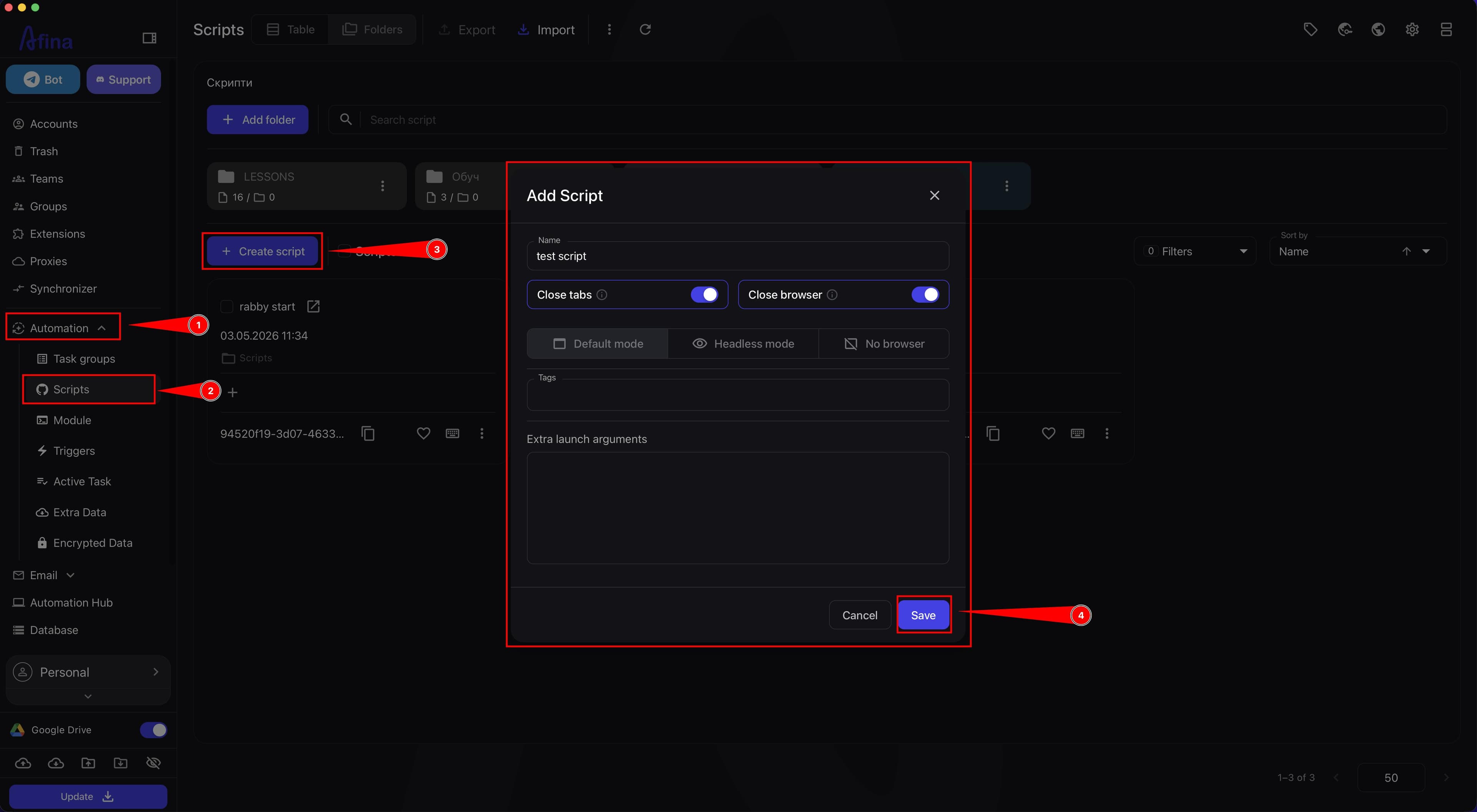
Task: Click the Import button
Action: click(546, 29)
